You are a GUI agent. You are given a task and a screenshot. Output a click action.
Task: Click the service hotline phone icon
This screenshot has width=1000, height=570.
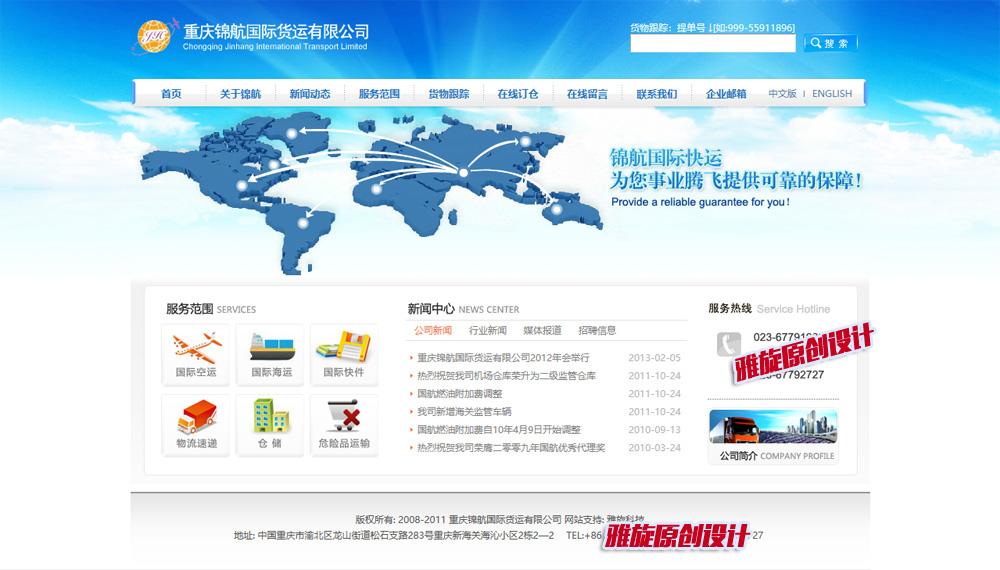728,344
